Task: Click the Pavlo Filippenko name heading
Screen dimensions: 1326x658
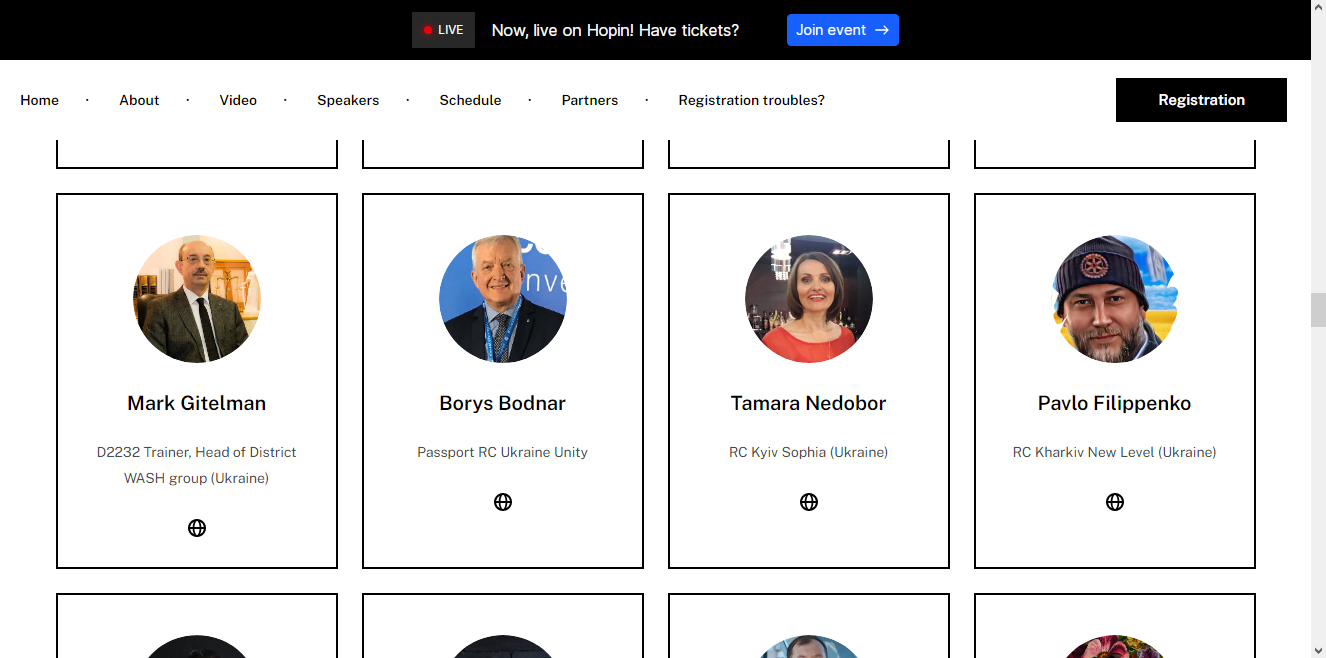Action: [x=1114, y=404]
